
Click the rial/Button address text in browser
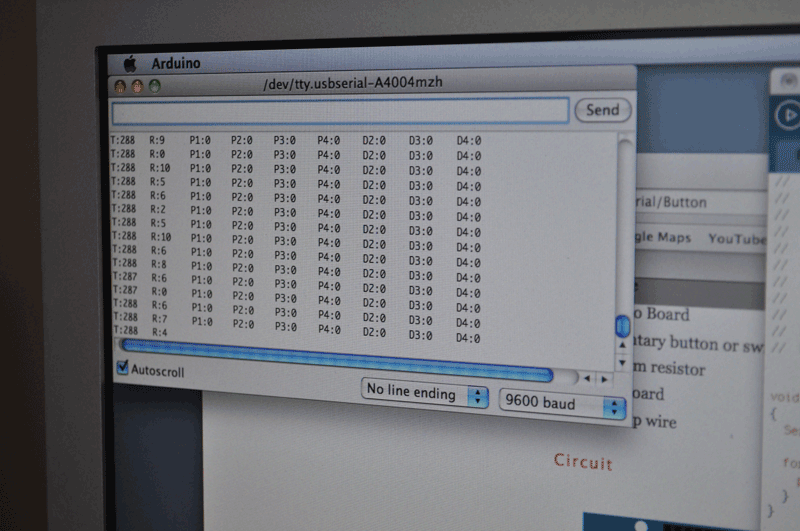click(x=670, y=203)
